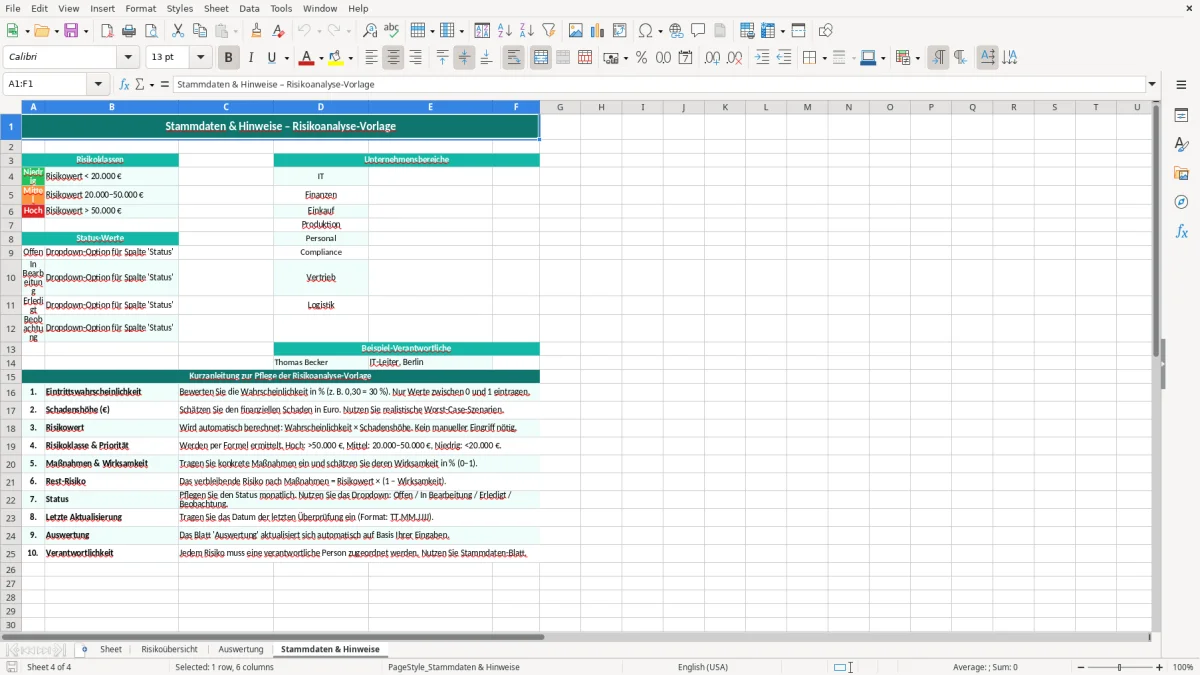Toggle Align Right
This screenshot has height=675, width=1200.
point(415,58)
